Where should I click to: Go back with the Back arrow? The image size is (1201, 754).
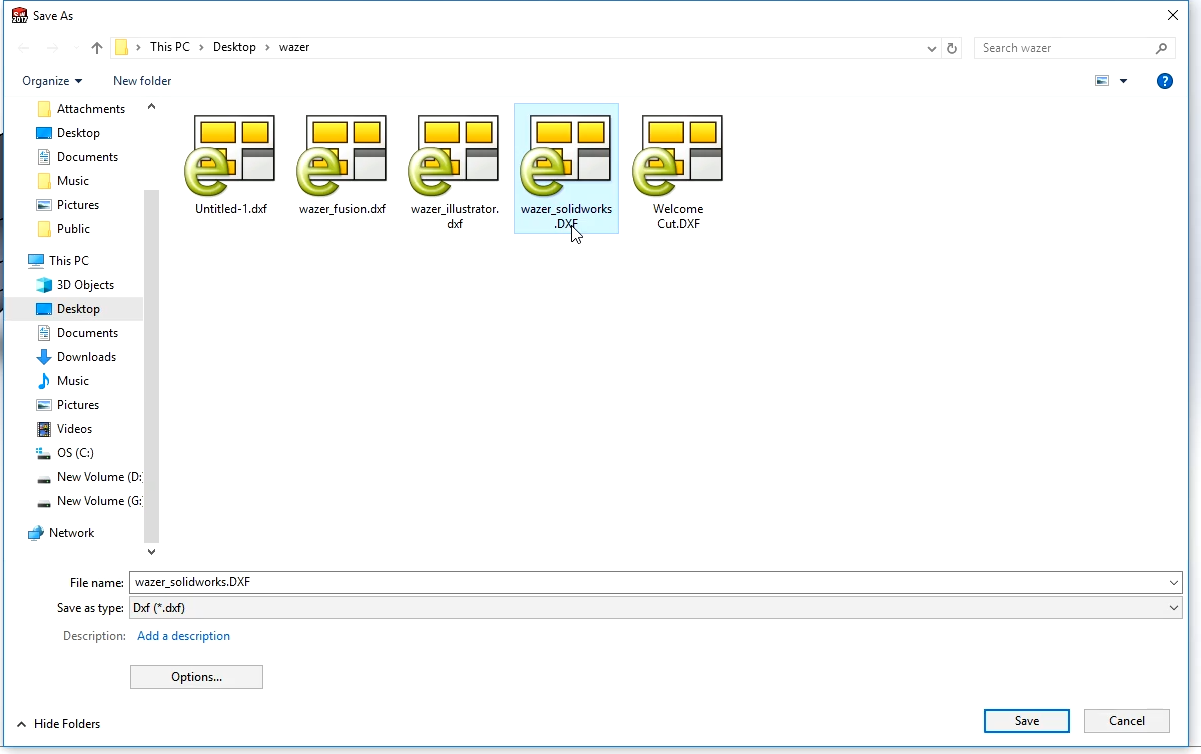click(24, 48)
